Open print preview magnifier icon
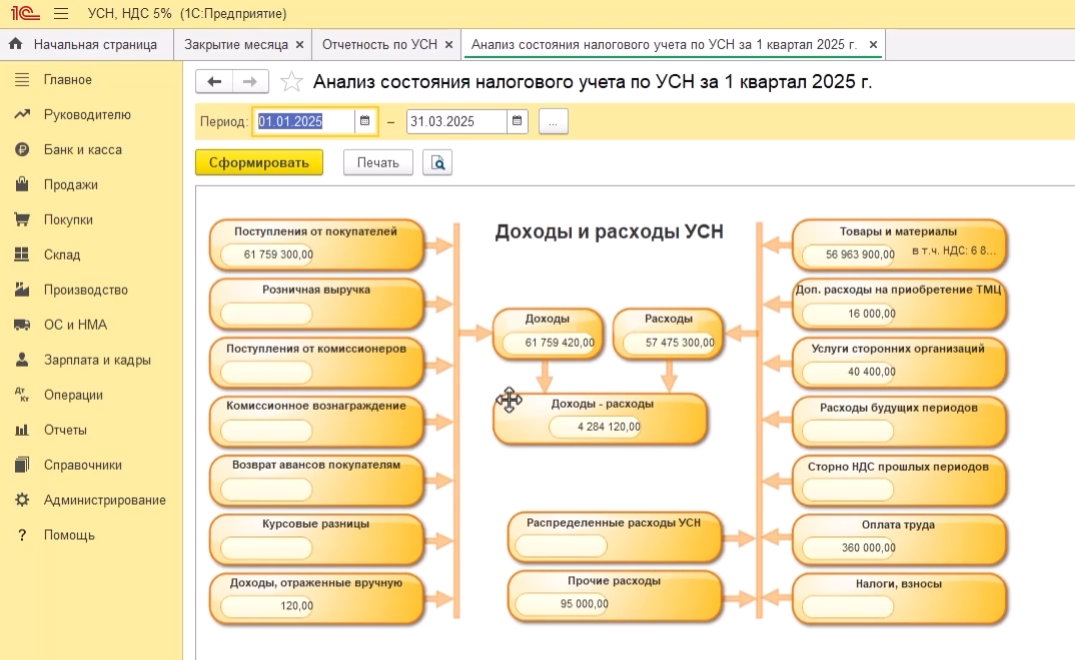 pos(437,163)
